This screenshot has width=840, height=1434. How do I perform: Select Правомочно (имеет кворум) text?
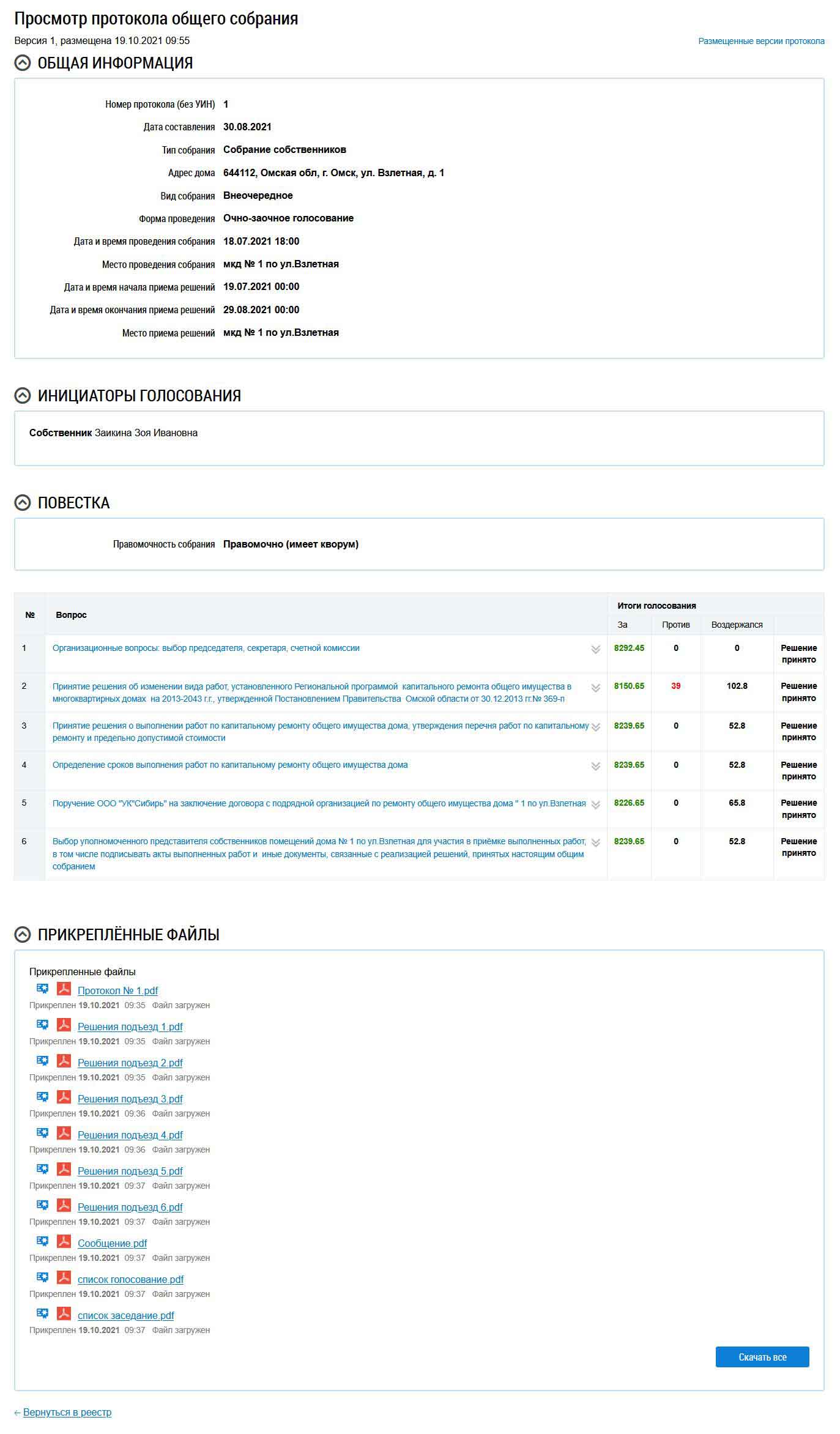coord(291,544)
